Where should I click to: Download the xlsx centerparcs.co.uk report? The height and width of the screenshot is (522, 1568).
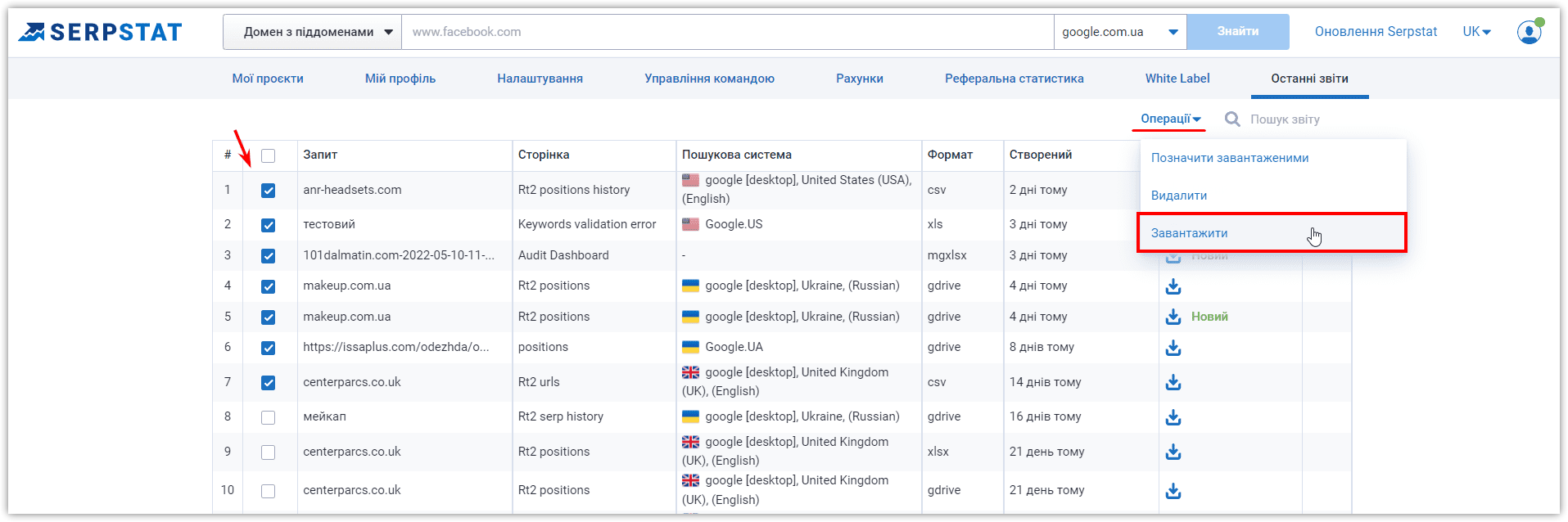(1173, 452)
